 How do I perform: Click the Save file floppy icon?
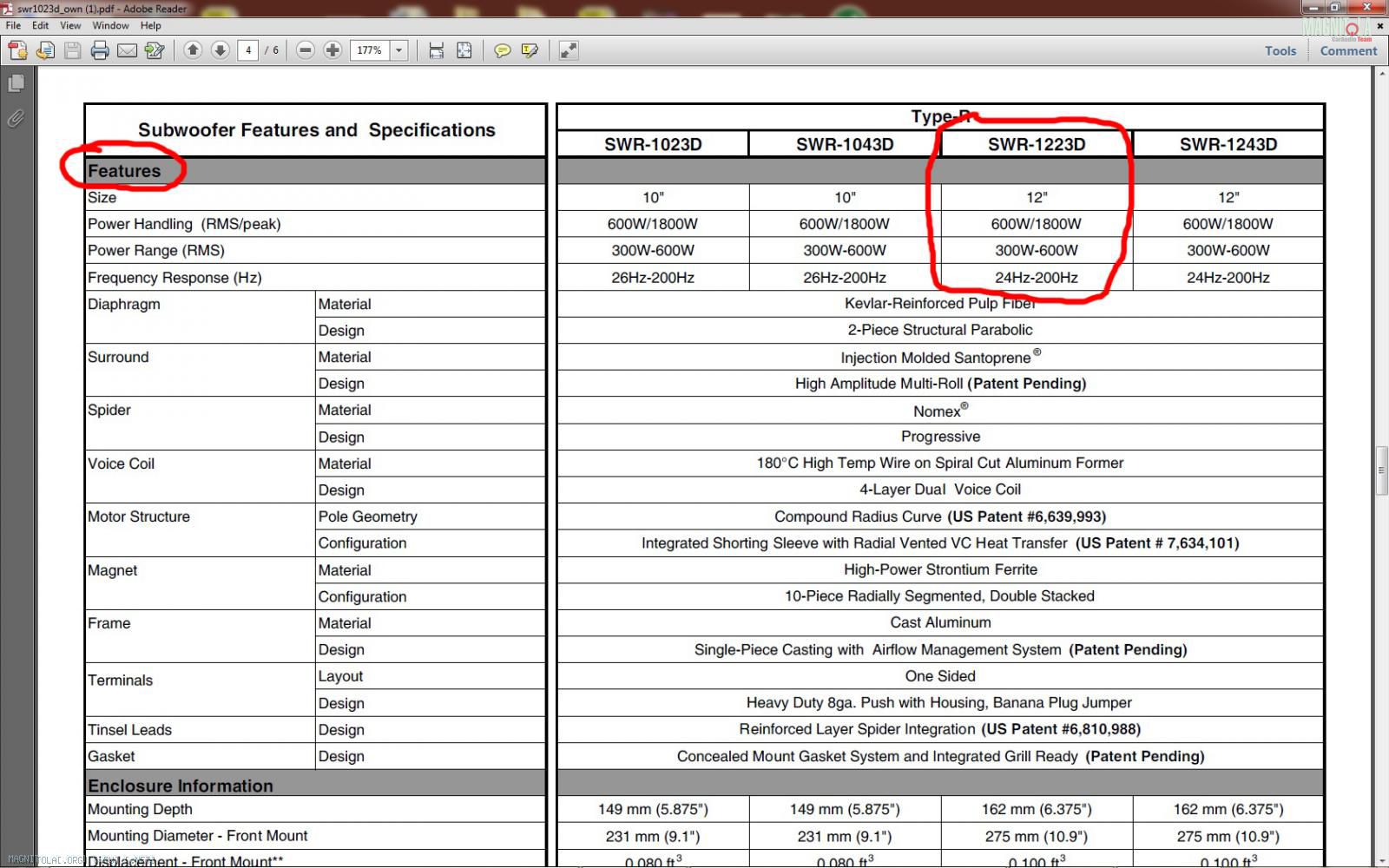pyautogui.click(x=73, y=50)
